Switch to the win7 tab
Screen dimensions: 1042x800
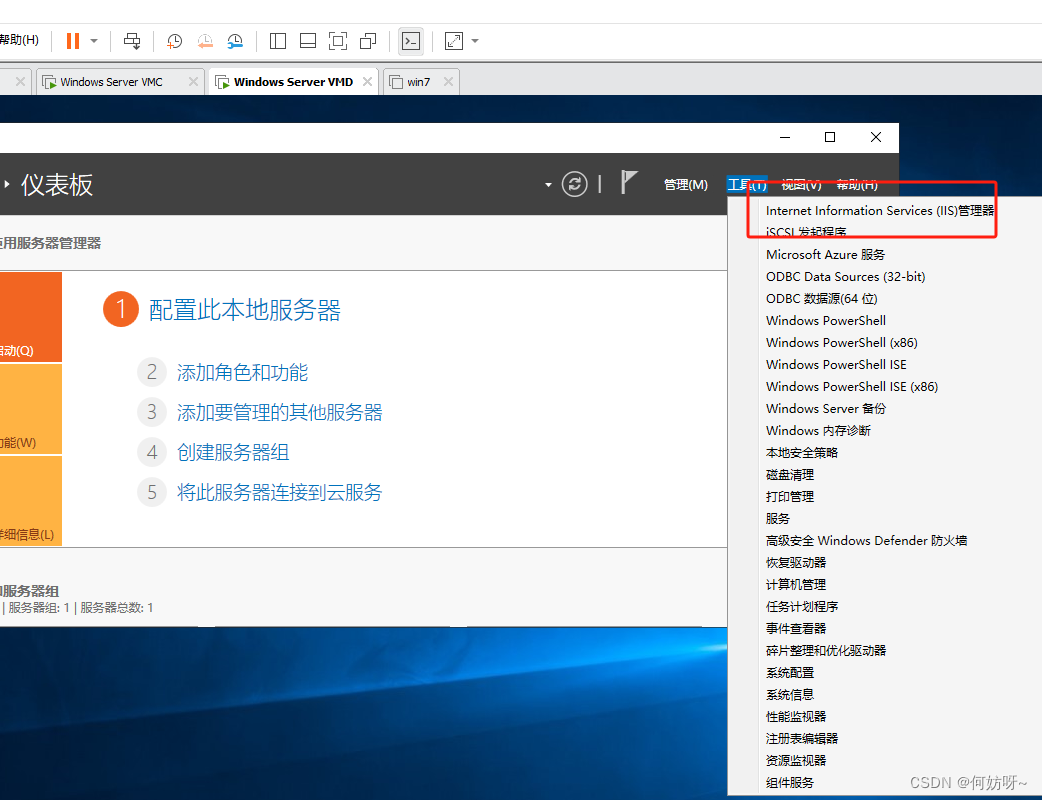[419, 82]
